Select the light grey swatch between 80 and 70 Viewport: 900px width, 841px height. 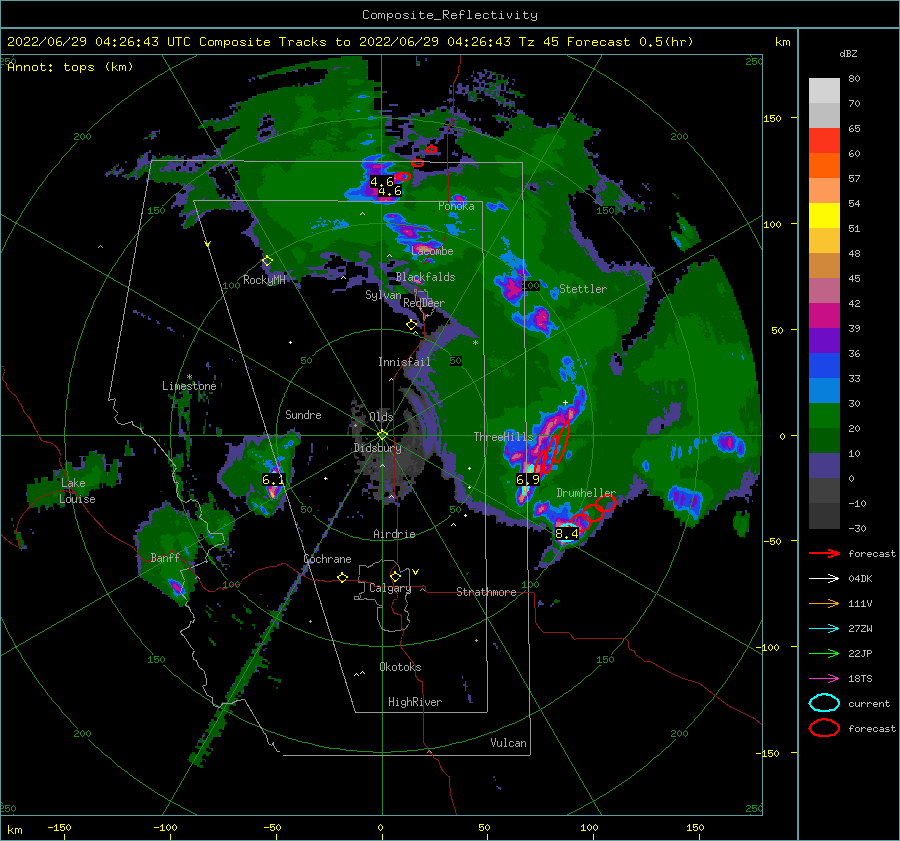click(824, 91)
